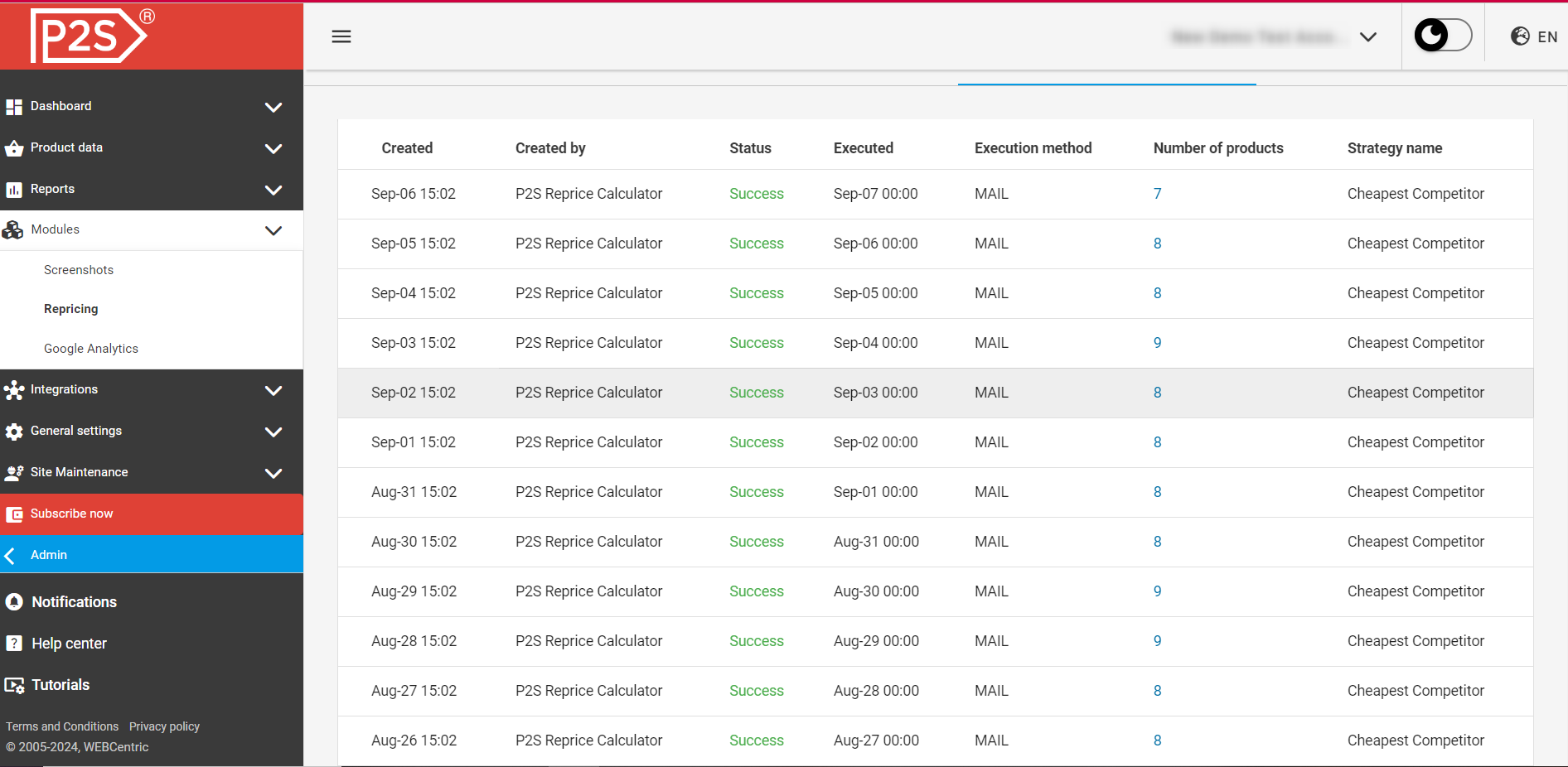The image size is (1568, 767).
Task: Select the Sep-02 15:02 row
Action: coord(936,393)
